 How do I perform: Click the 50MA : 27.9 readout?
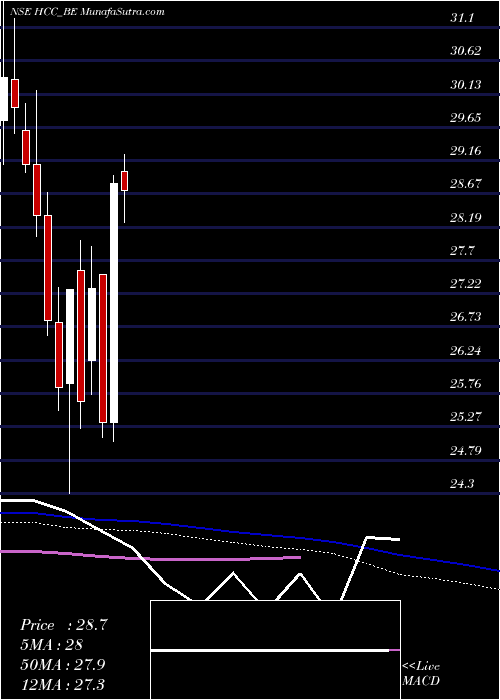point(62,665)
